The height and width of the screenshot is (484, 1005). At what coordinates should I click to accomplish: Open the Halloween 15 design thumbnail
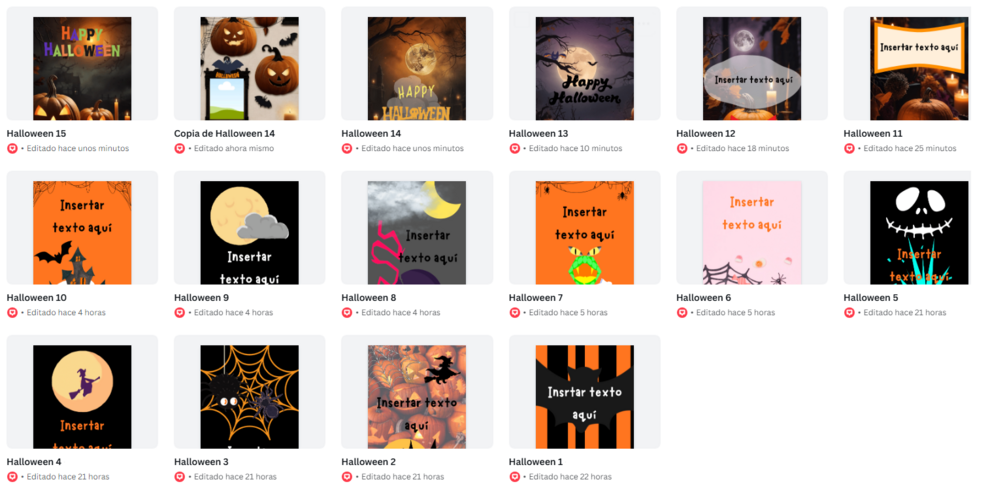point(82,69)
